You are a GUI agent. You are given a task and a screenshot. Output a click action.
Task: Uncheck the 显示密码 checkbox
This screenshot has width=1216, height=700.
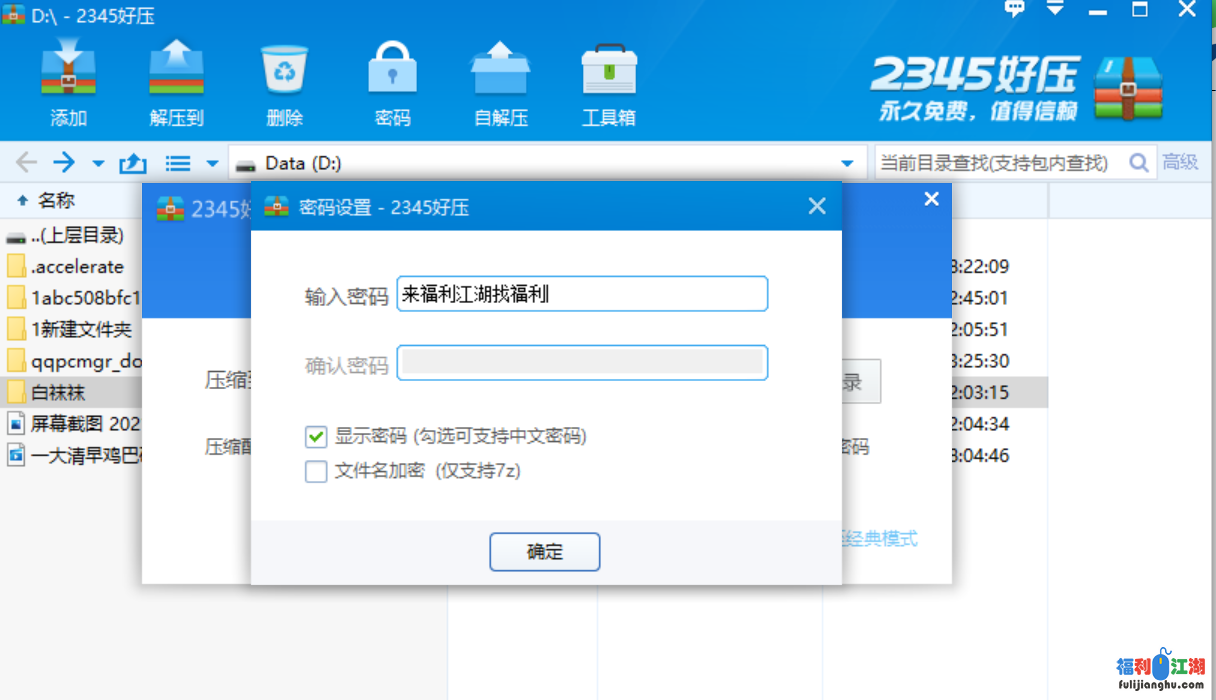click(x=316, y=437)
